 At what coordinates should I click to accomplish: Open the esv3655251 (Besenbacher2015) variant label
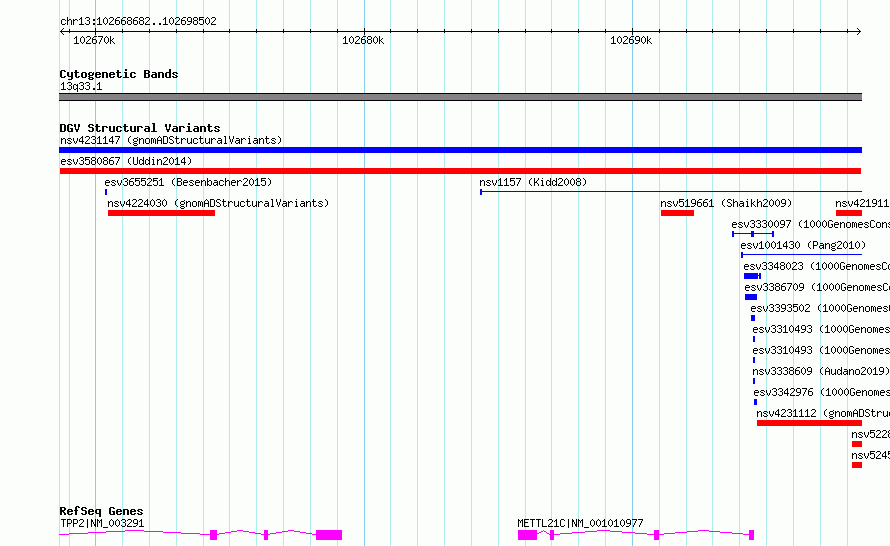pyautogui.click(x=188, y=182)
